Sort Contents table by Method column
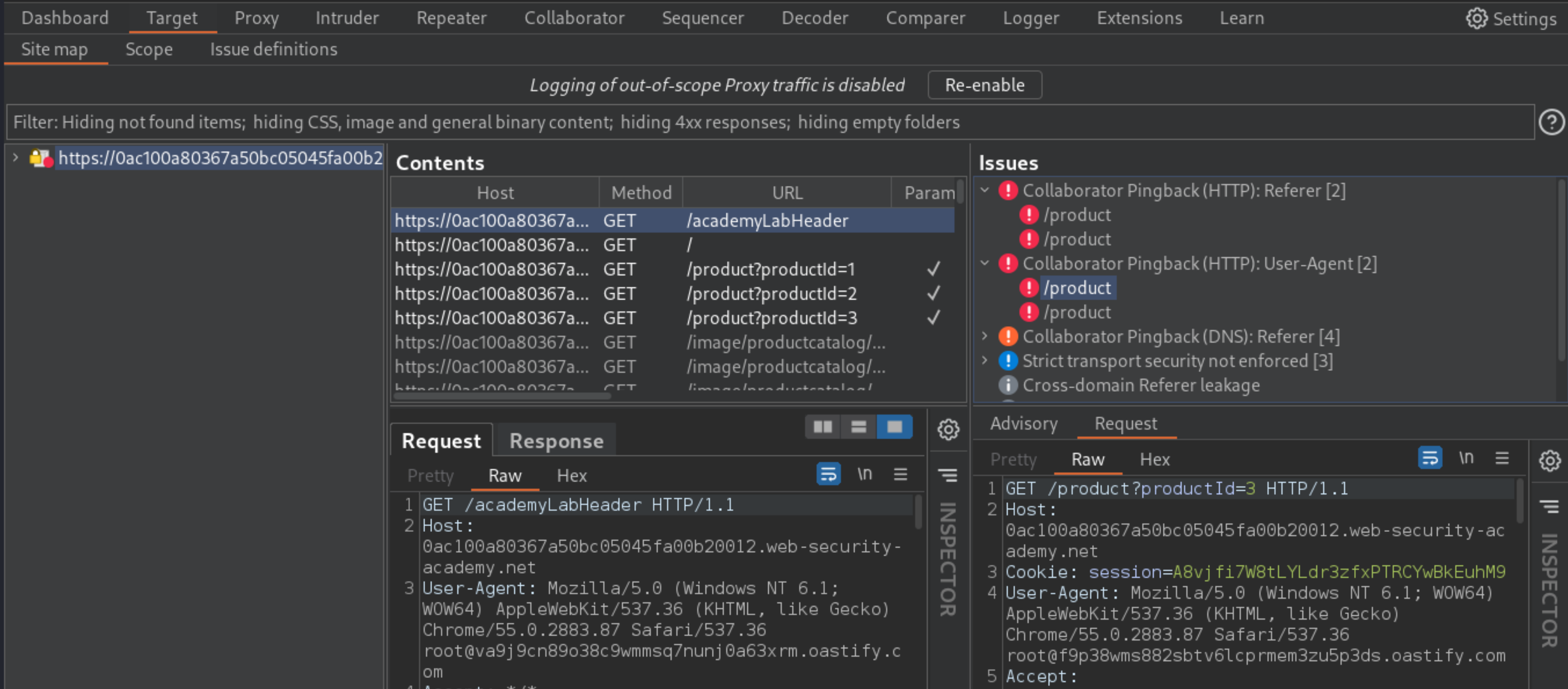Viewport: 1568px width, 689px height. point(641,193)
